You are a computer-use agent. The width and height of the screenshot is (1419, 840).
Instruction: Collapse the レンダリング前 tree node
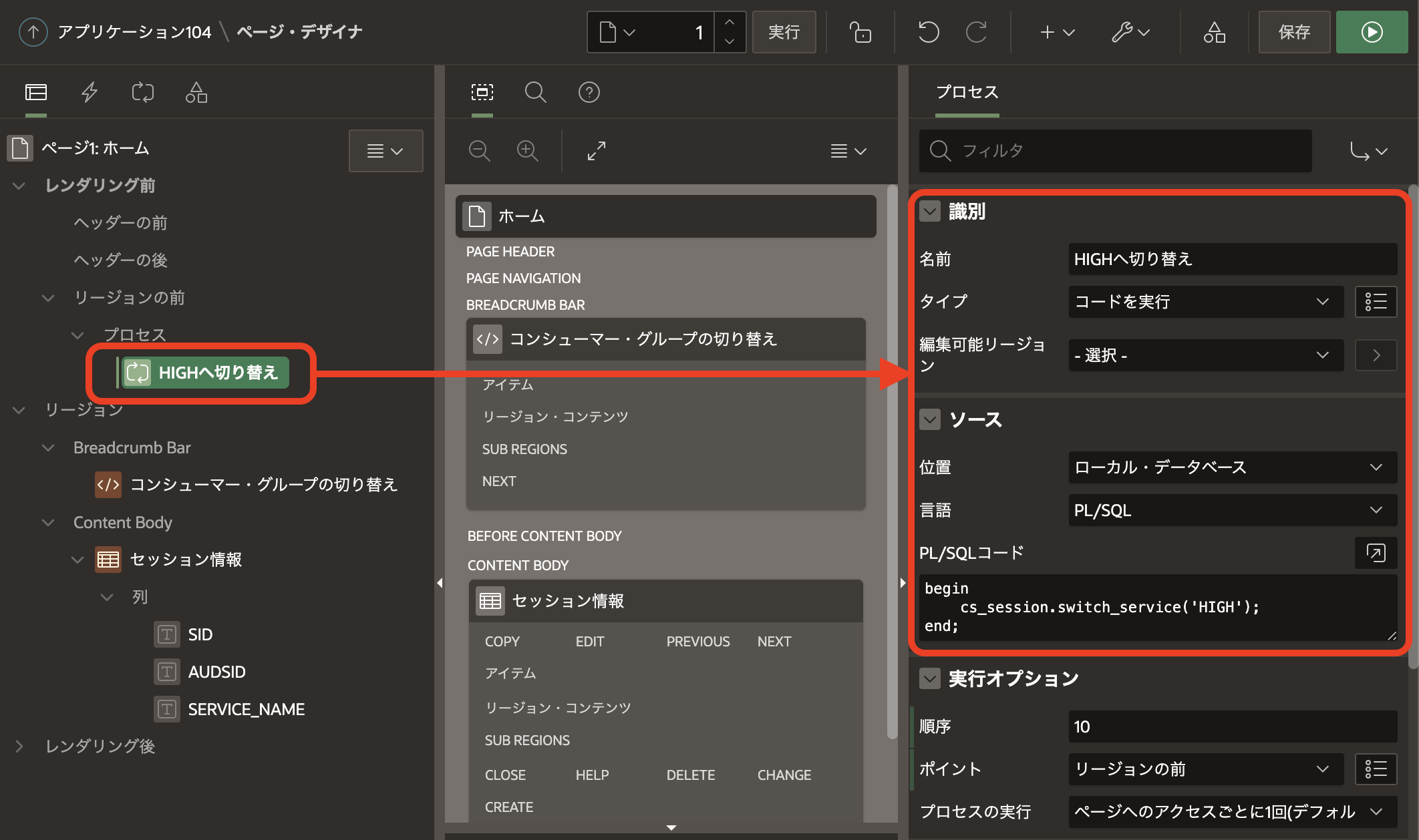click(19, 186)
